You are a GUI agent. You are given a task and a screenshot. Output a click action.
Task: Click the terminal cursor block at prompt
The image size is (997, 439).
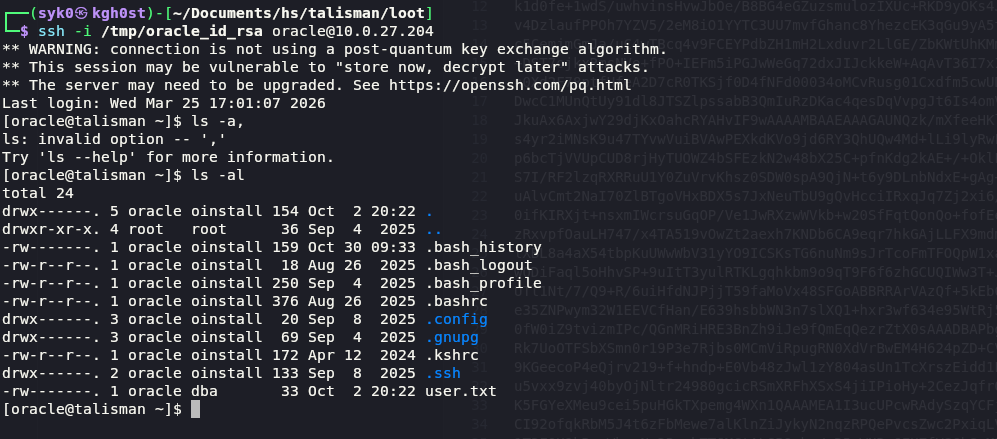tap(195, 409)
